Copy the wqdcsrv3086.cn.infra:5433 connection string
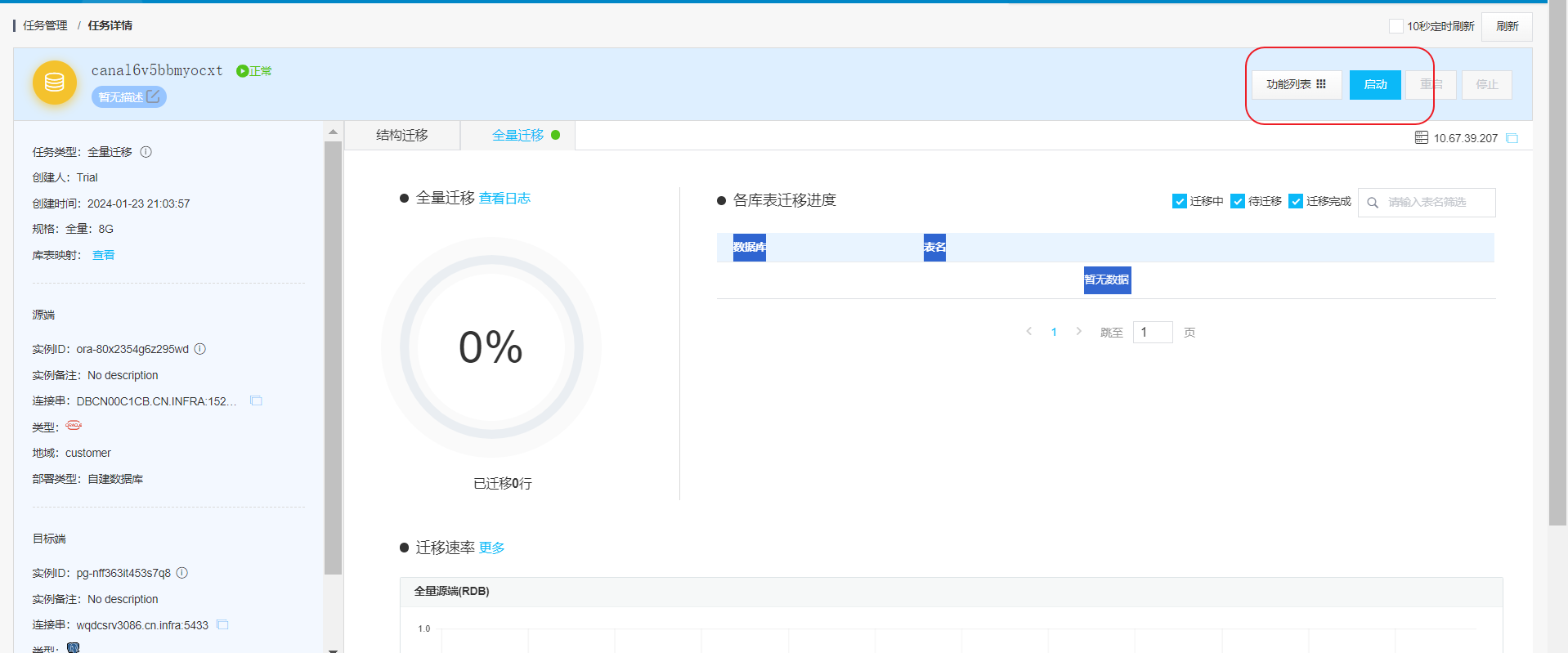 point(222,625)
